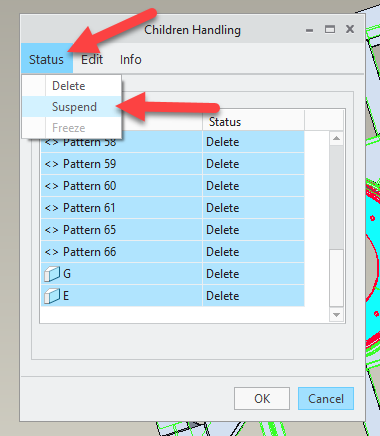Viewport: 380px width, 436px height.
Task: Click the pattern icon next to Pattern 60
Action: (52, 186)
